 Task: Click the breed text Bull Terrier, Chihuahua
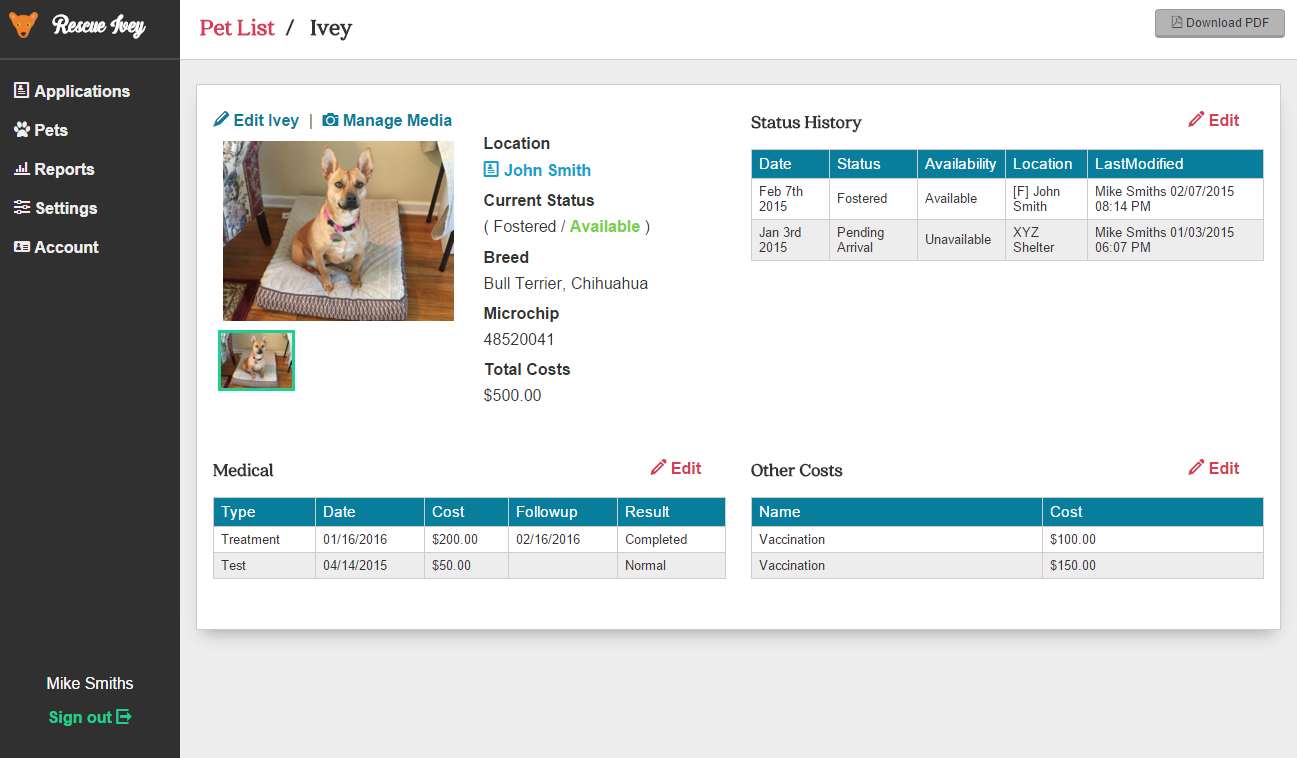pos(566,283)
